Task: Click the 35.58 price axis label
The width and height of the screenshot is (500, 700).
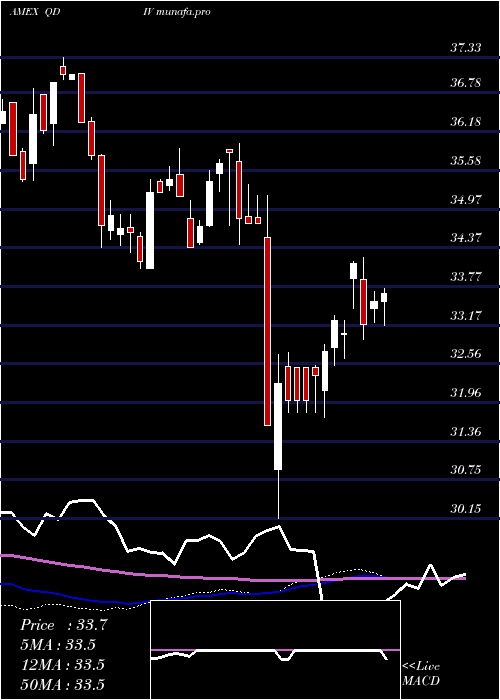Action: [x=466, y=160]
